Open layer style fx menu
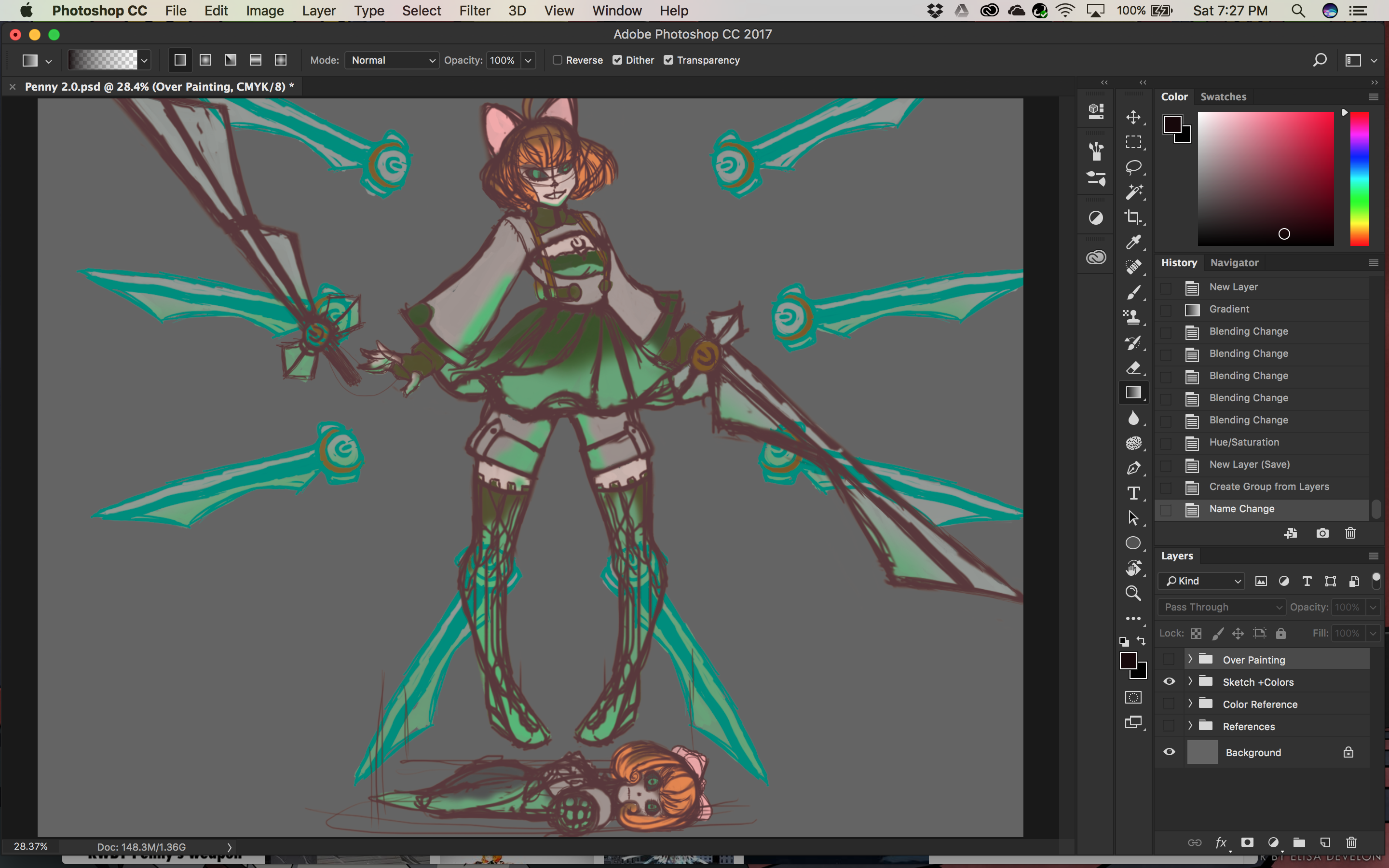 coord(1221,842)
